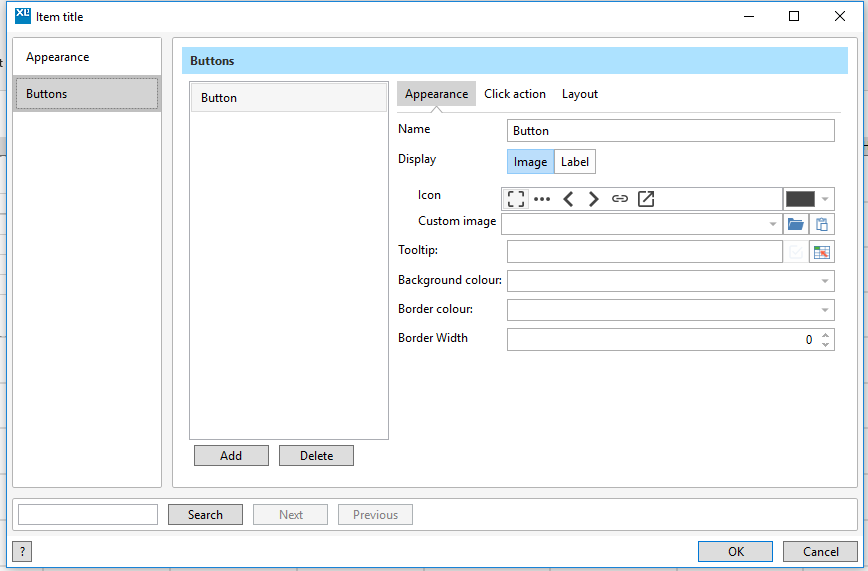Open help with the question mark button
The height and width of the screenshot is (571, 868).
pos(22,552)
